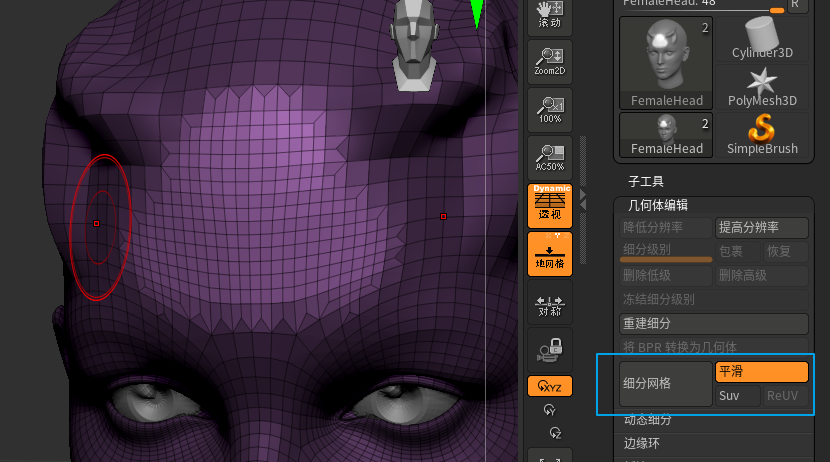The height and width of the screenshot is (462, 830).
Task: Expand the 子工具 subtool section
Action: [646, 182]
